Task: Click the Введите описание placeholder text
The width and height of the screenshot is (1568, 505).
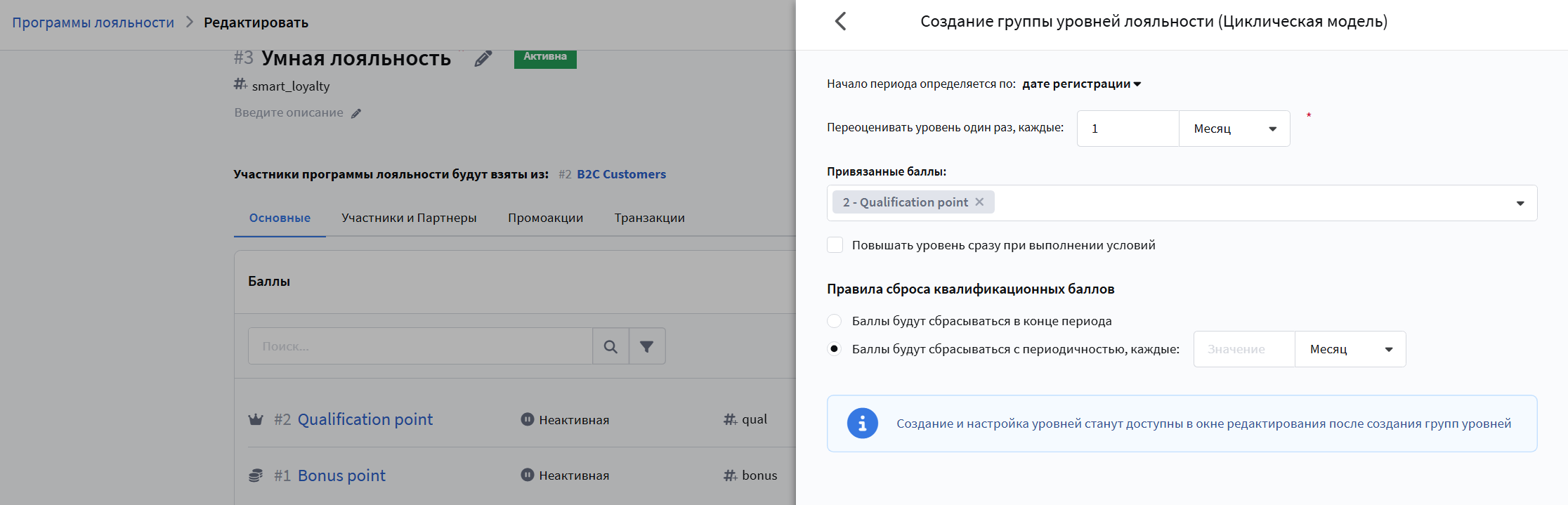Action: click(x=289, y=112)
